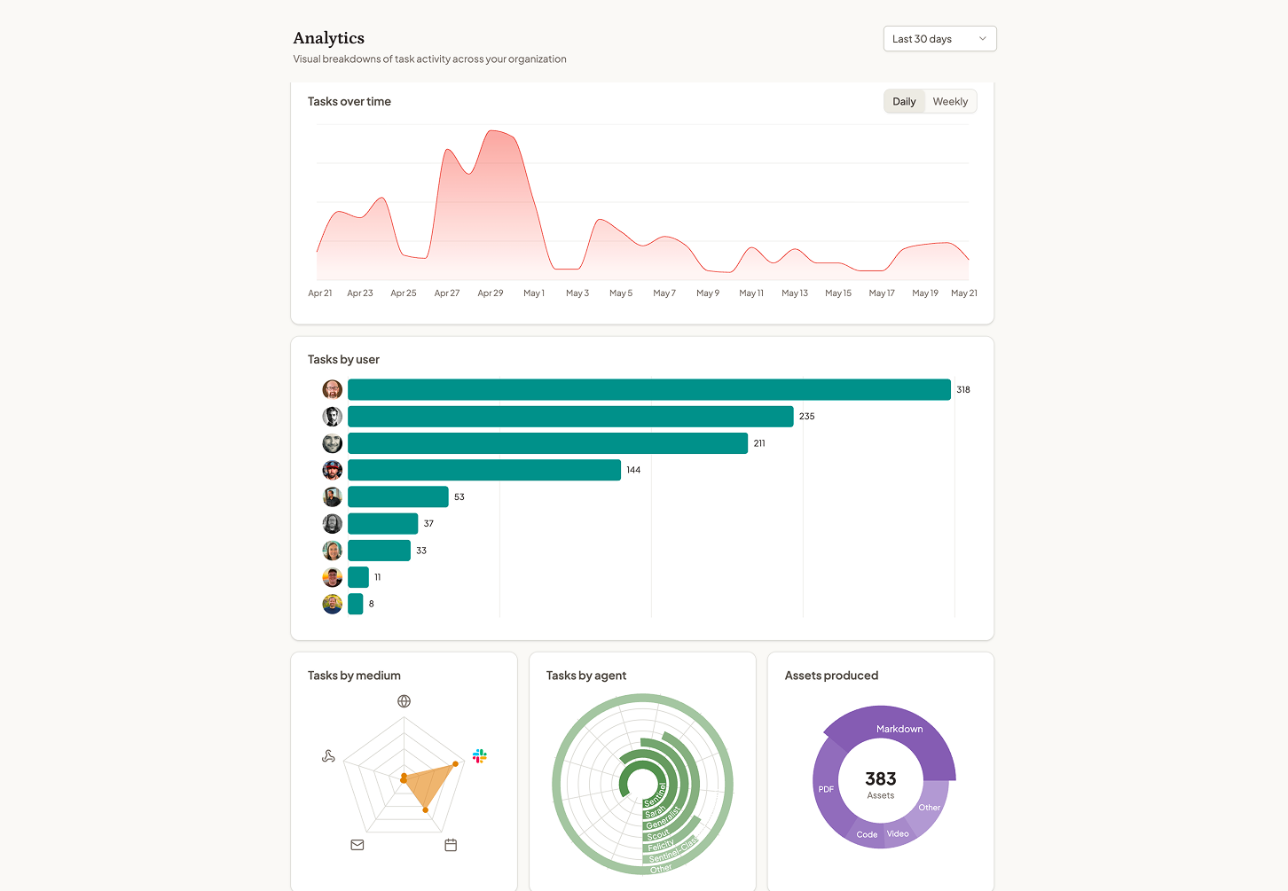
Task: Select the Other segment of the assets donut
Action: point(930,807)
